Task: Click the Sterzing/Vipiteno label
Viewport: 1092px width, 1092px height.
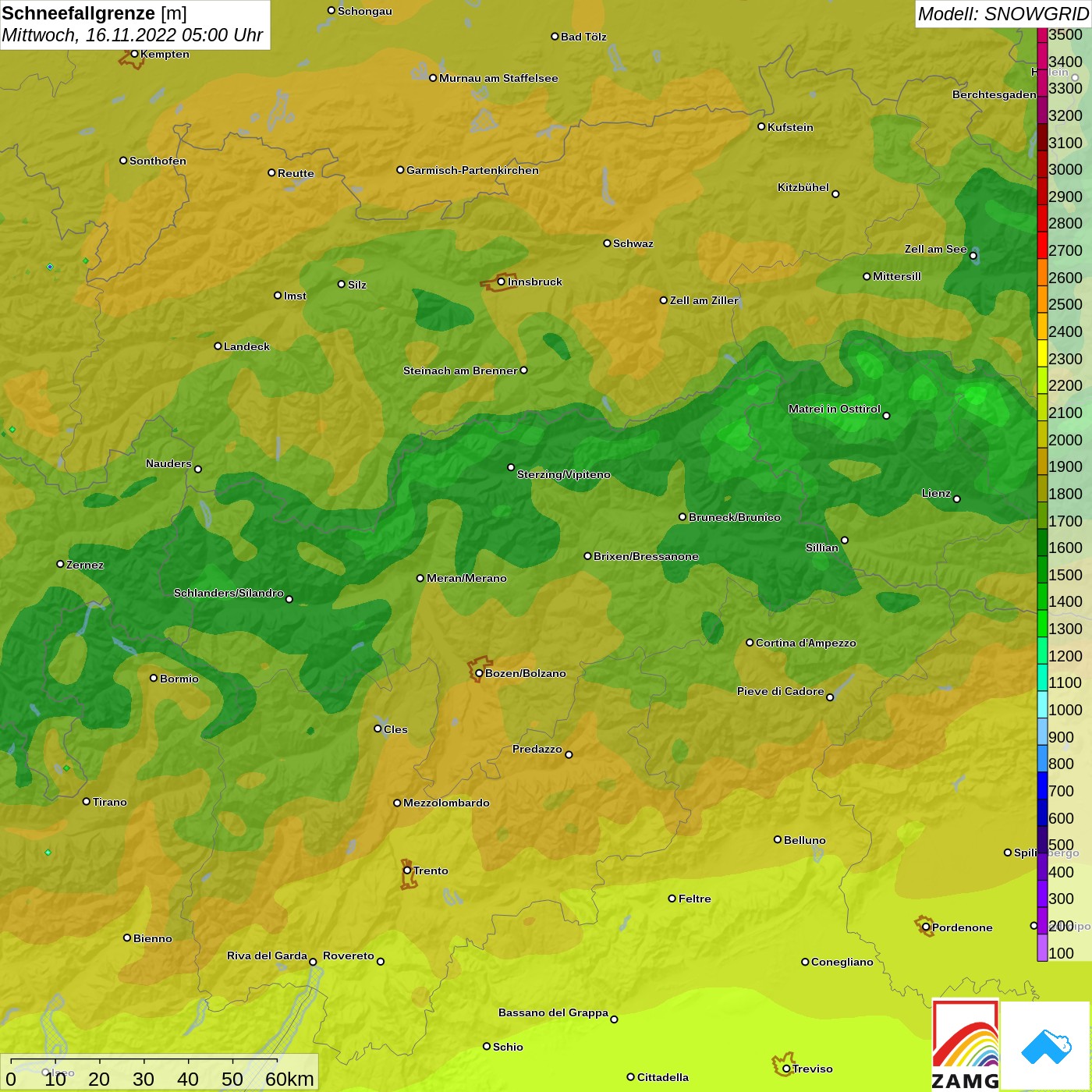Action: pos(564,474)
